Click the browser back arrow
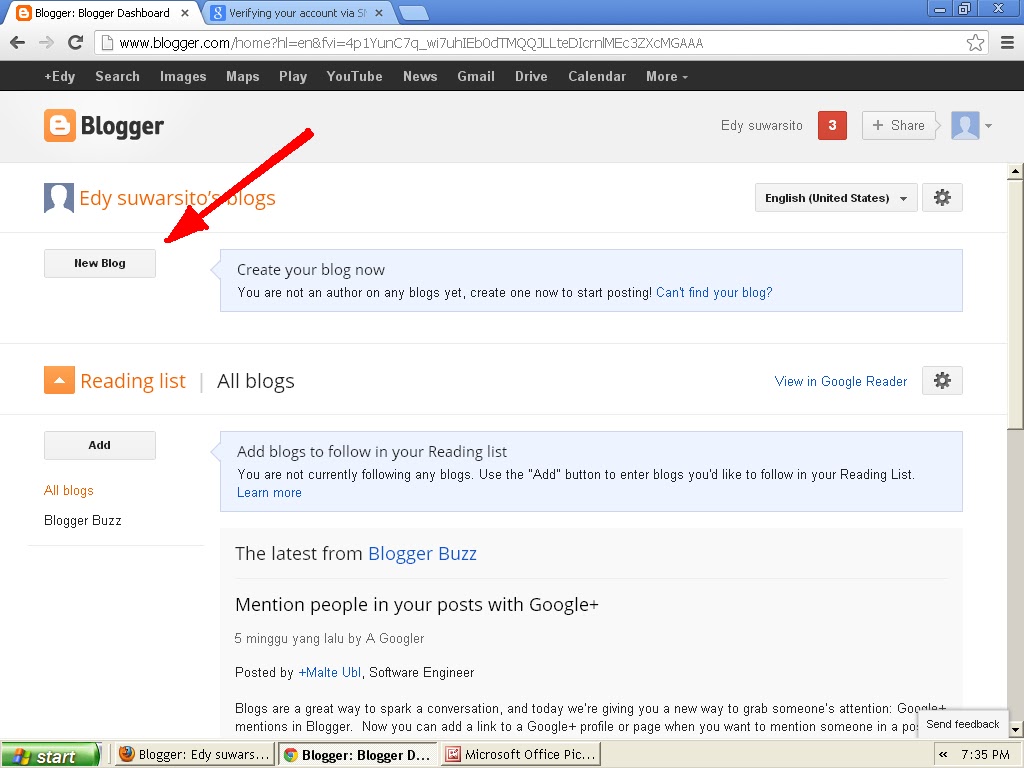The width and height of the screenshot is (1024, 768). [x=18, y=43]
